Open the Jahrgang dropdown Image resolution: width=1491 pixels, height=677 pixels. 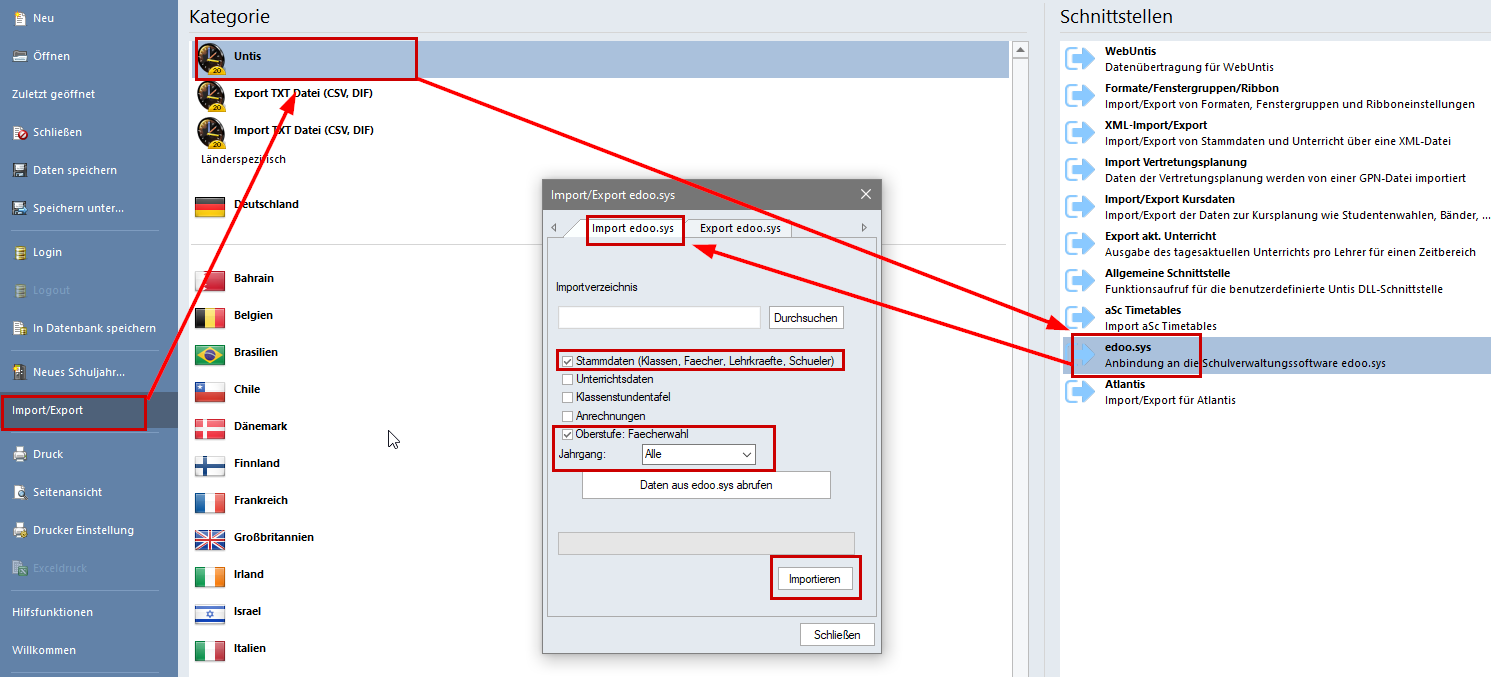(699, 454)
